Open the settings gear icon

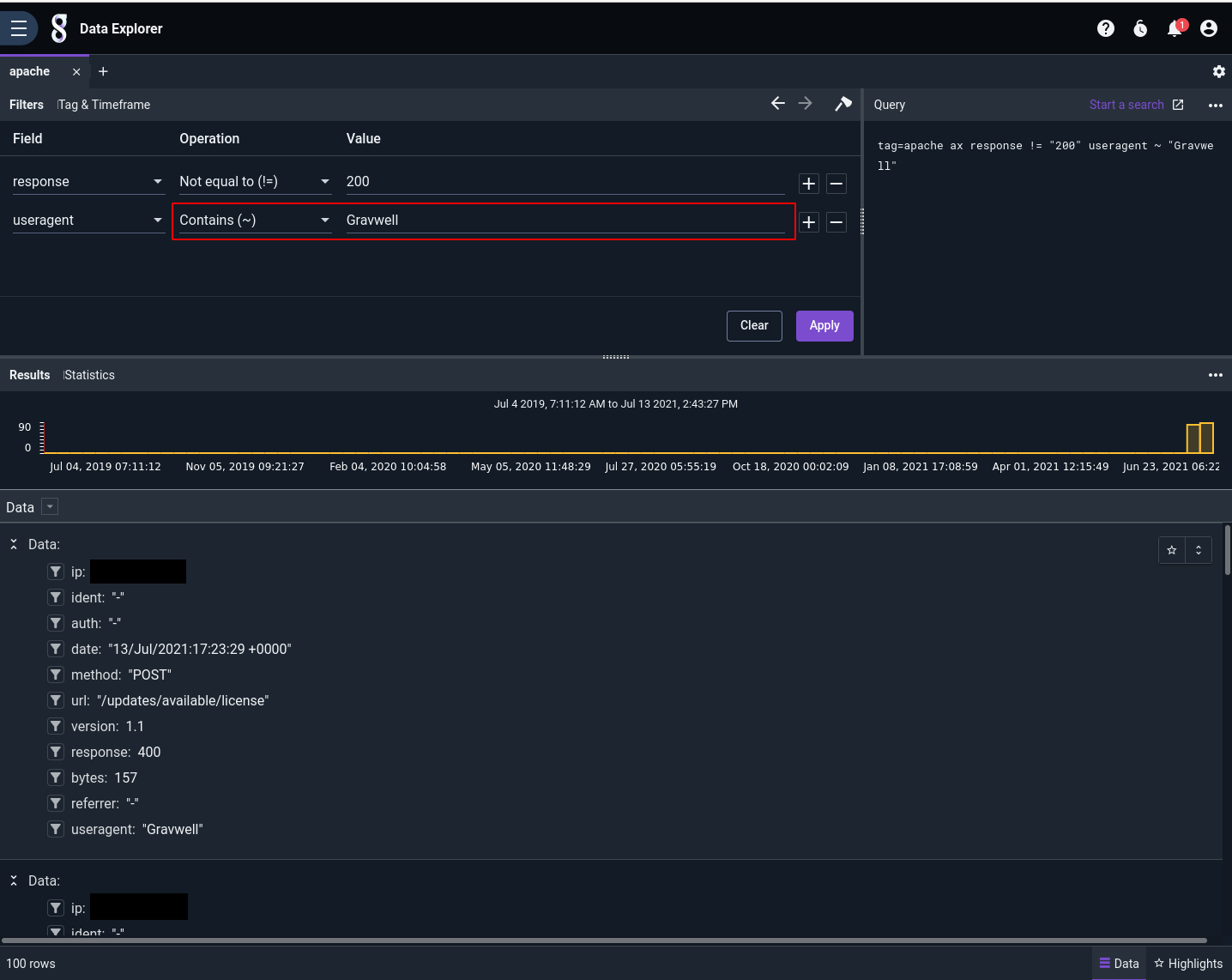tap(1218, 72)
